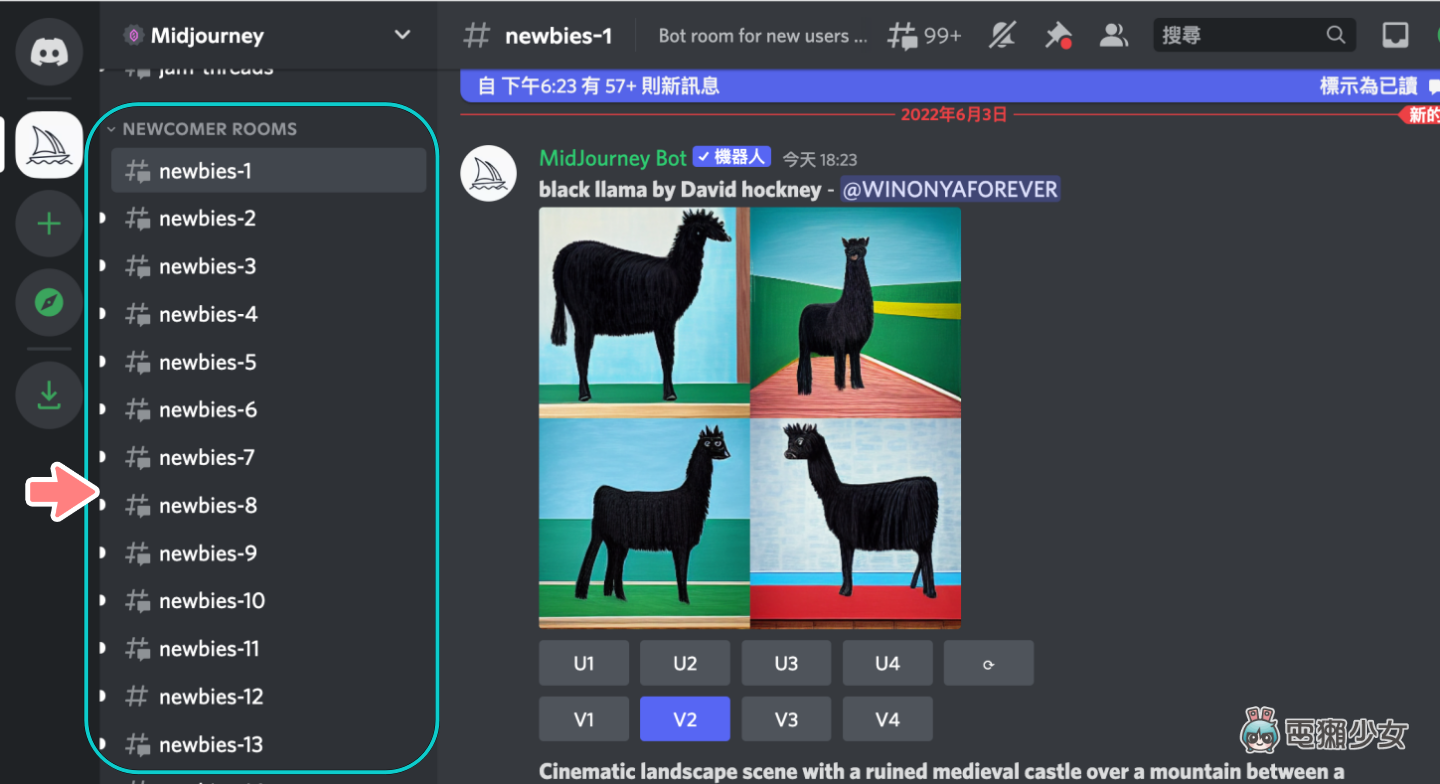Click the re-roll refresh button
Image resolution: width=1440 pixels, height=784 pixels.
(988, 663)
